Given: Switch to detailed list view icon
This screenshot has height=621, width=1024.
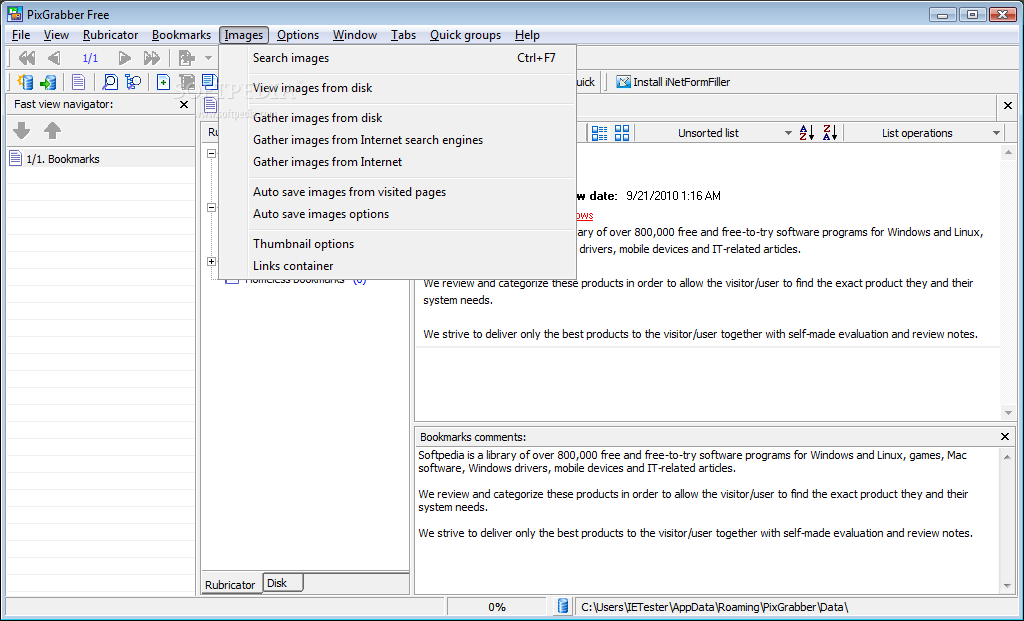Looking at the screenshot, I should 599,133.
